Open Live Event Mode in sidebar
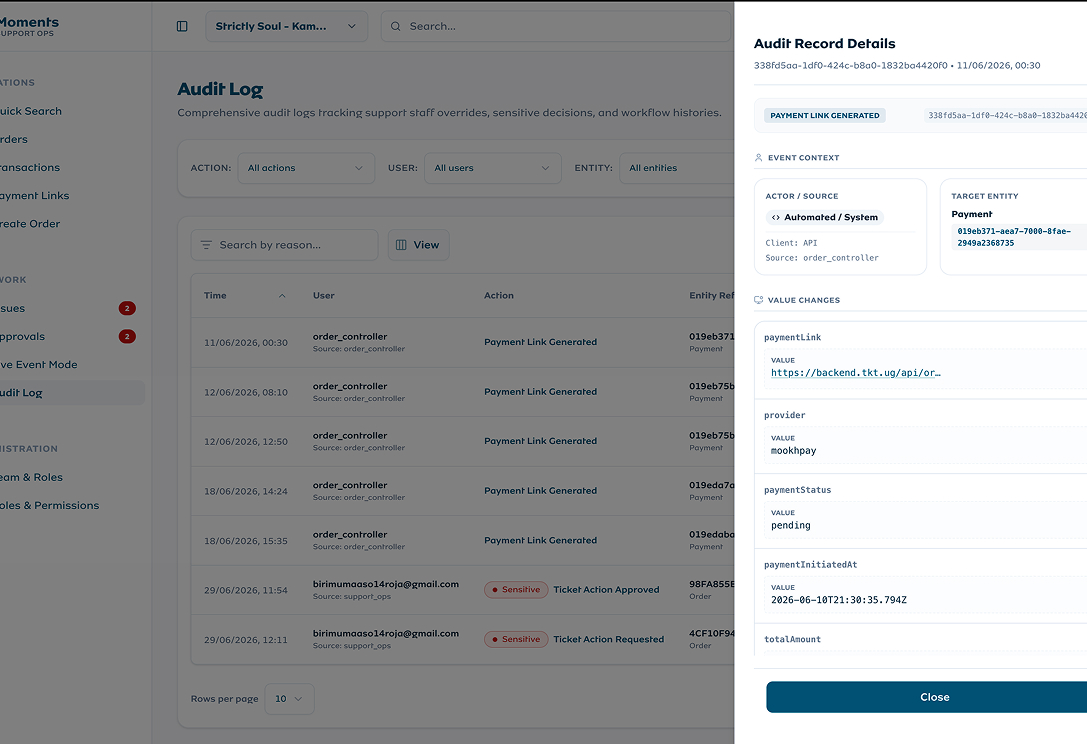This screenshot has height=744, width=1087. click(39, 365)
